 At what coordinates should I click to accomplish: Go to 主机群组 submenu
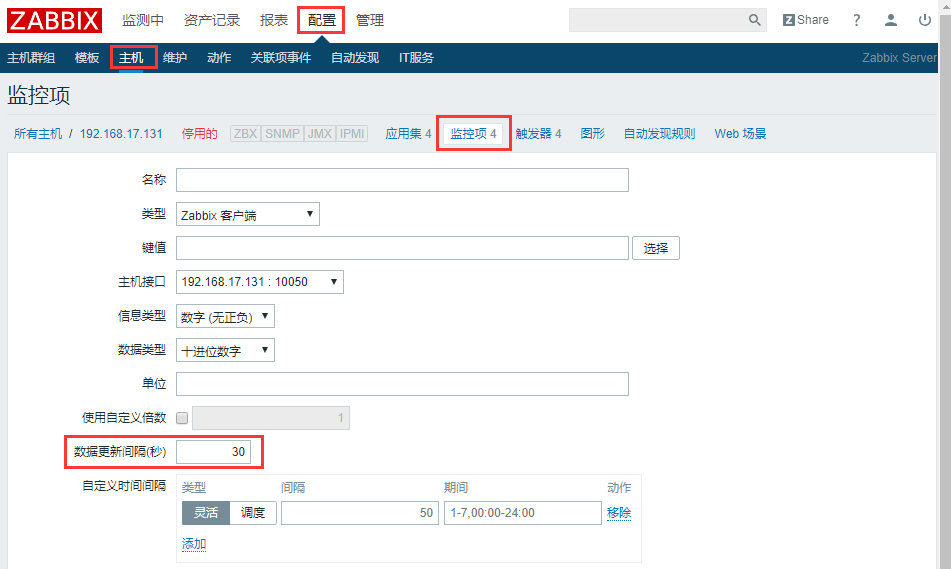[x=31, y=58]
